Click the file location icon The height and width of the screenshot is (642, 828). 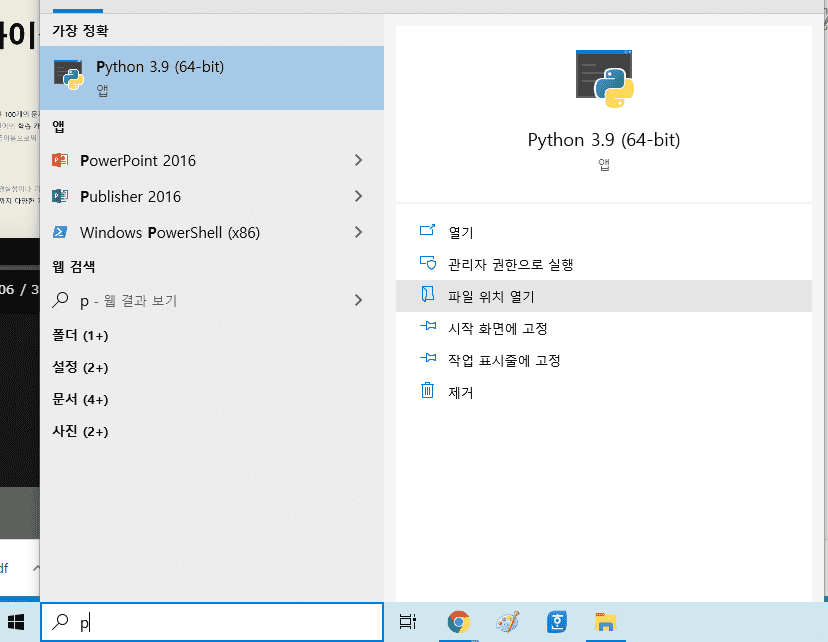(x=427, y=294)
